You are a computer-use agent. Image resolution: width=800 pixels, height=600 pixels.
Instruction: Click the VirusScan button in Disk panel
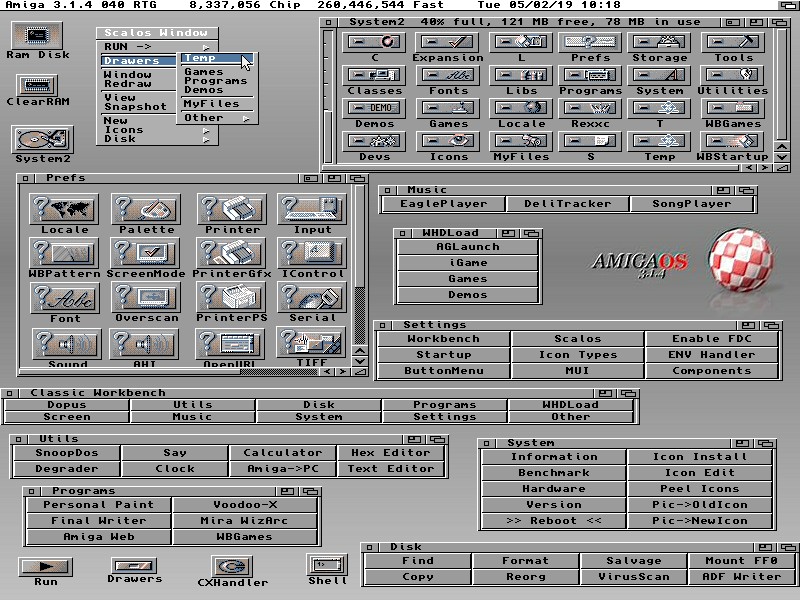tap(633, 577)
